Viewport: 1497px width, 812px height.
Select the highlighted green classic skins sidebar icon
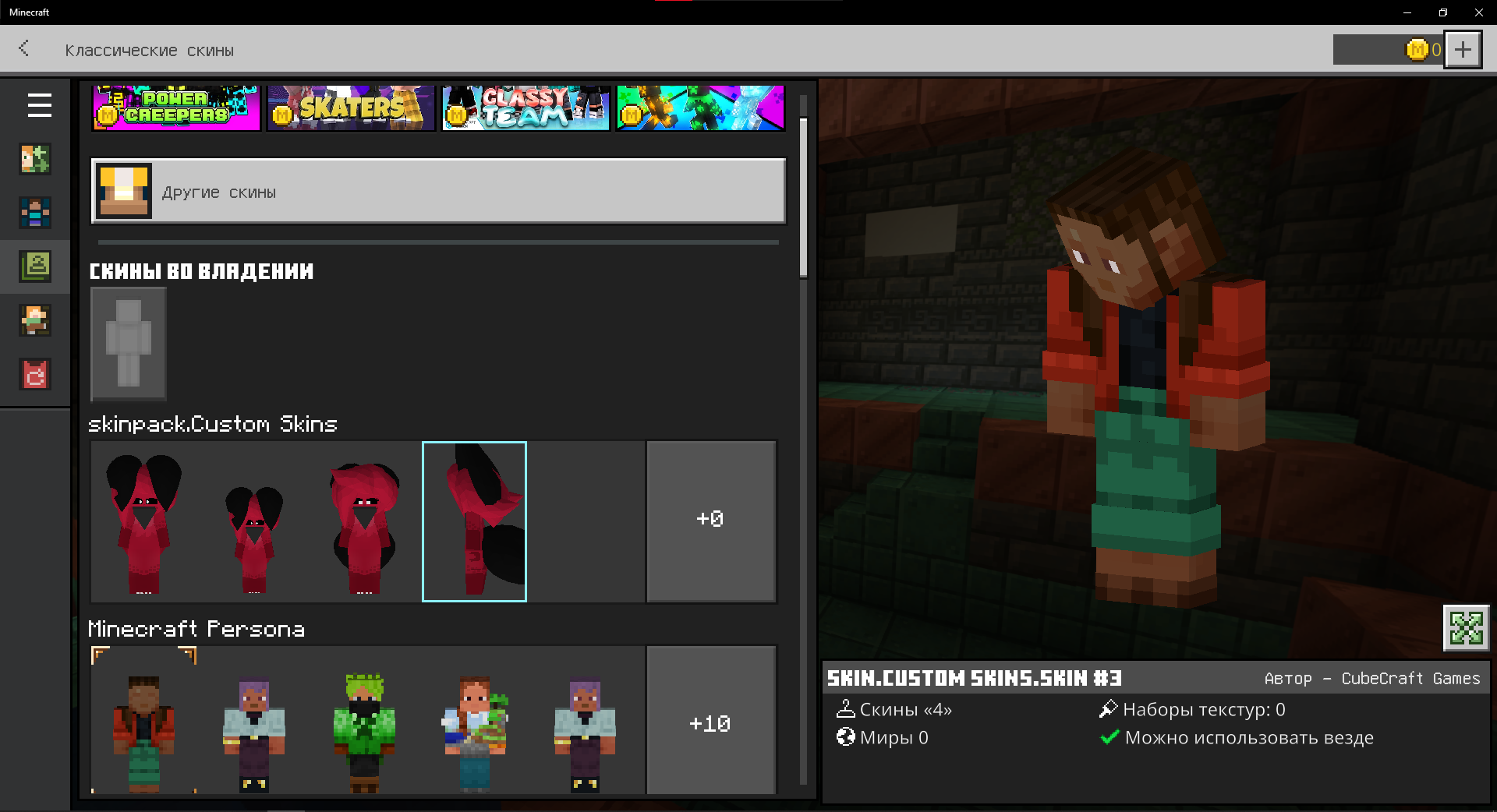(35, 267)
